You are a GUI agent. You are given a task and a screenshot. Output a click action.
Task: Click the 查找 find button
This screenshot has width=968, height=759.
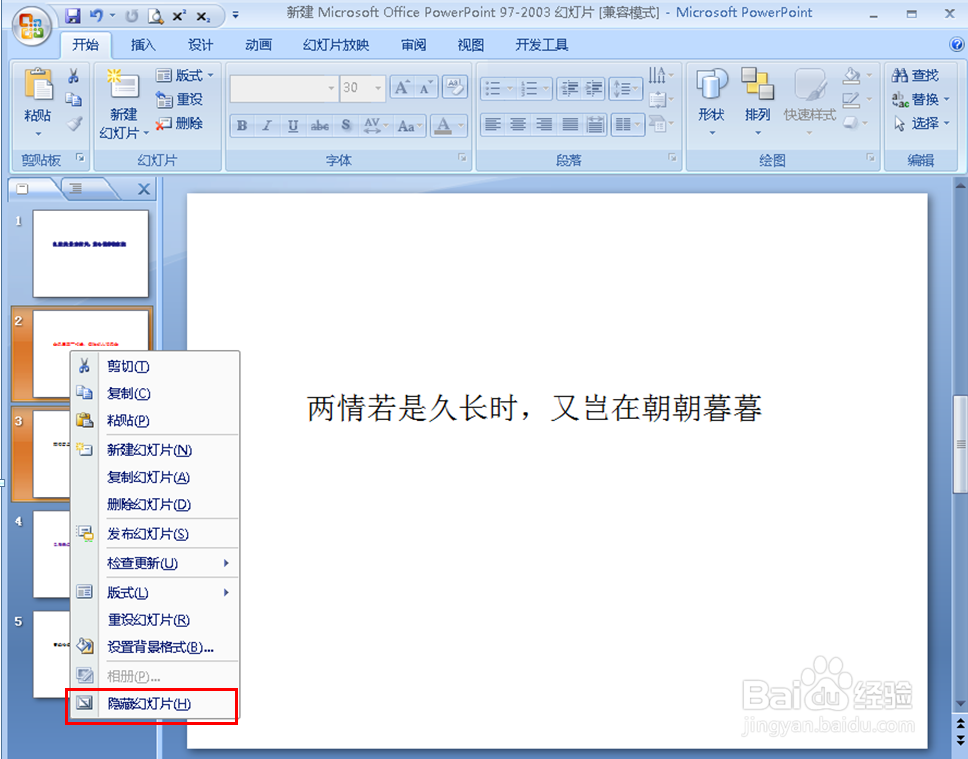pos(915,75)
